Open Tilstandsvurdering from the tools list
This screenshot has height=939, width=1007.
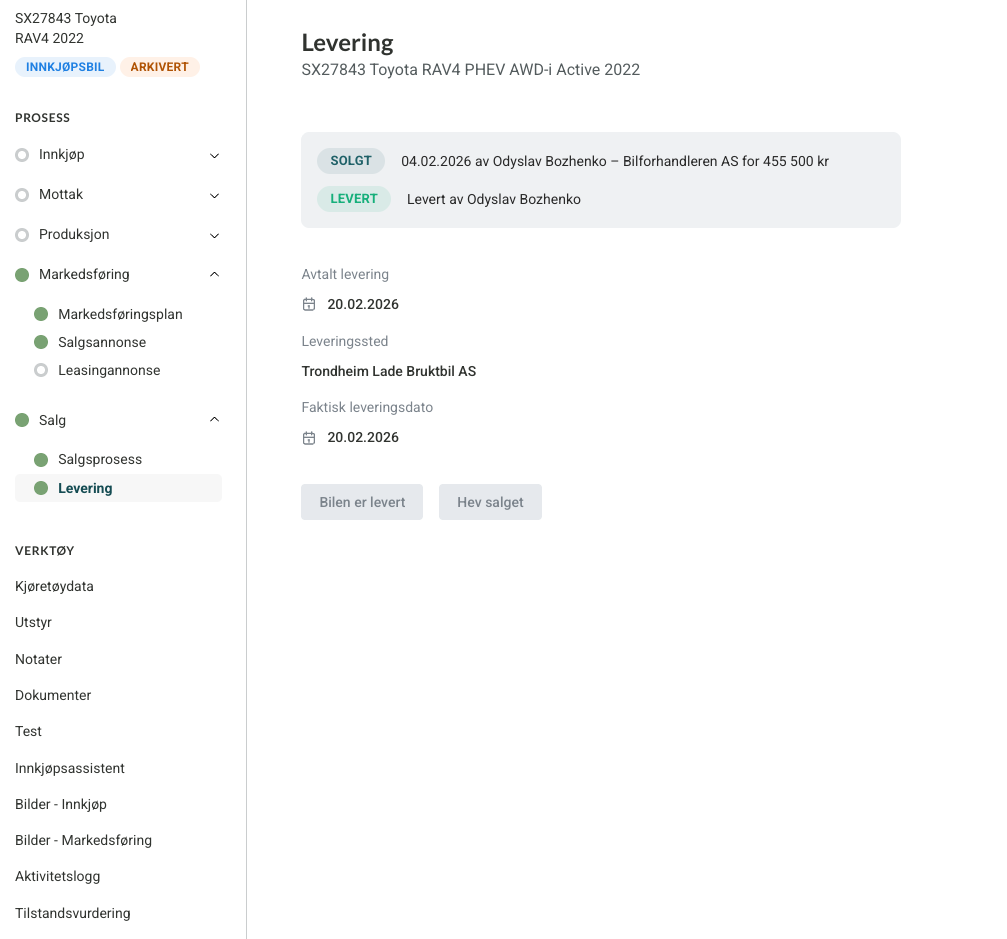tap(72, 913)
